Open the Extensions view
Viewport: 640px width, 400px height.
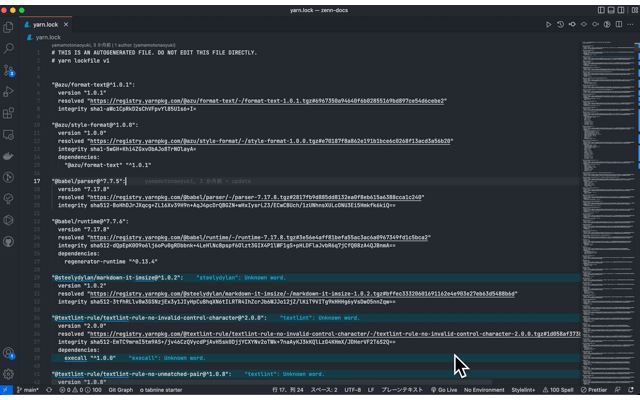click(8, 113)
